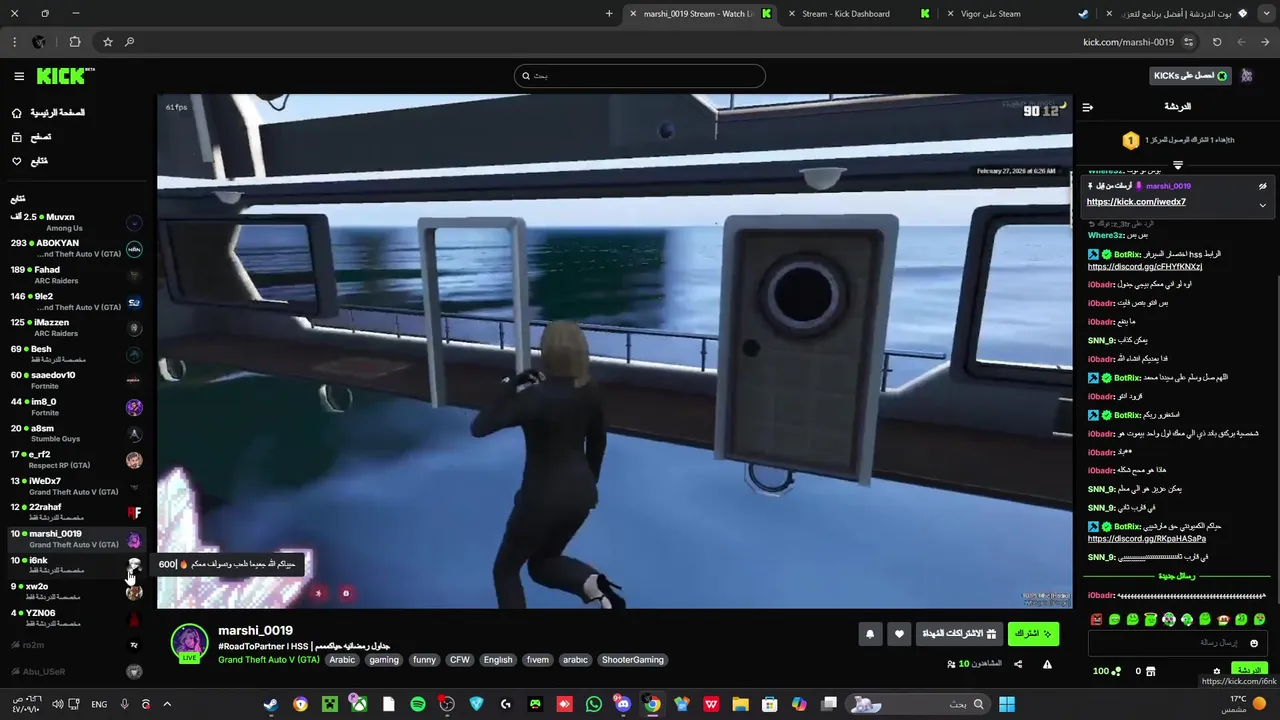Screen dimensions: 1280x720
Task: Click the Gift Subscriptions button
Action: coord(958,634)
